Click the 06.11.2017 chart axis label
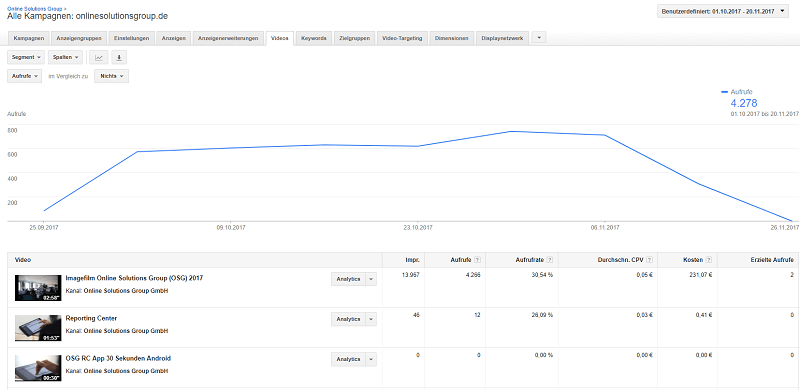 [x=605, y=228]
